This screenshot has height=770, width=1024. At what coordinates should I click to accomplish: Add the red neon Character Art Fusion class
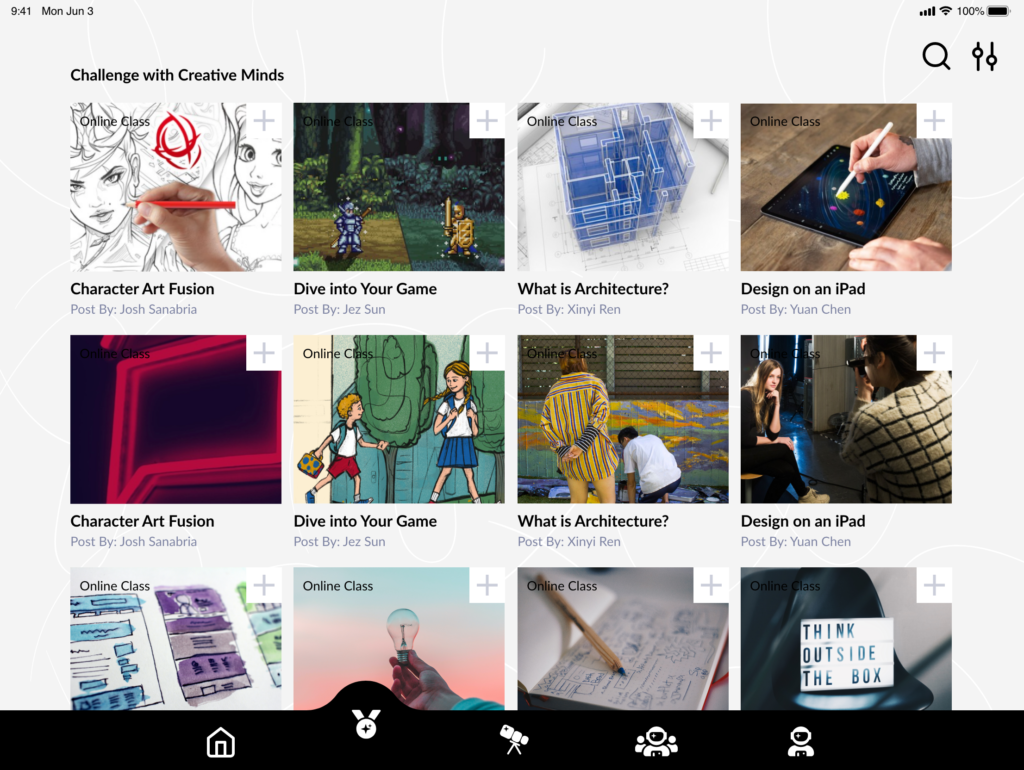(x=264, y=353)
